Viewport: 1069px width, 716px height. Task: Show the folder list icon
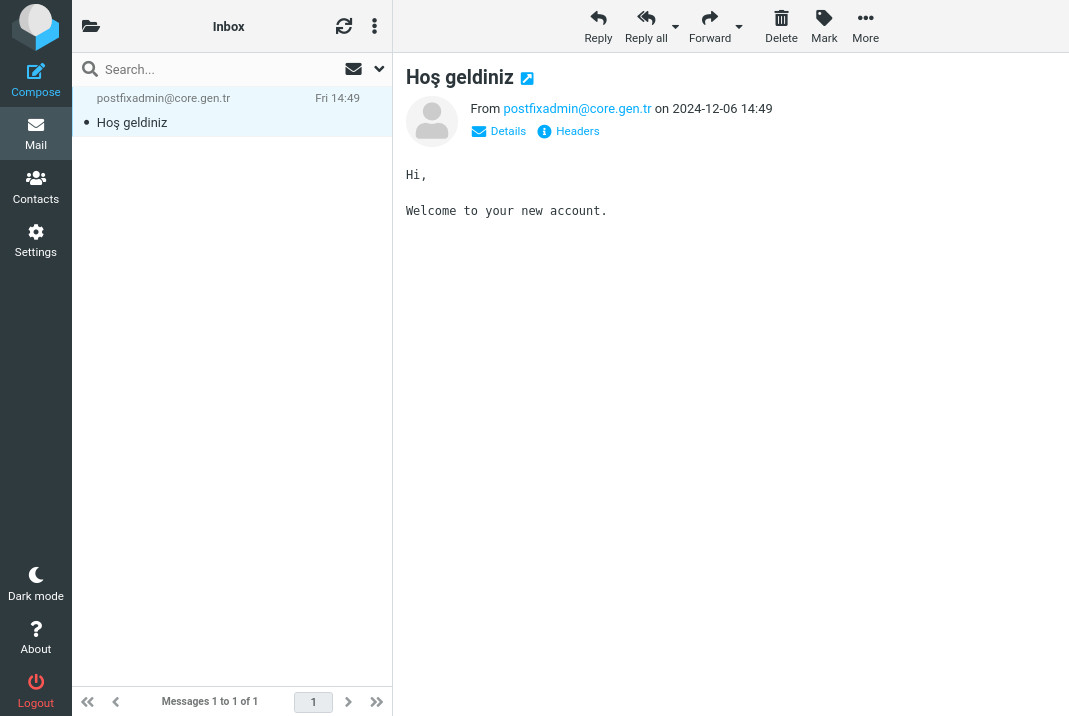point(91,27)
